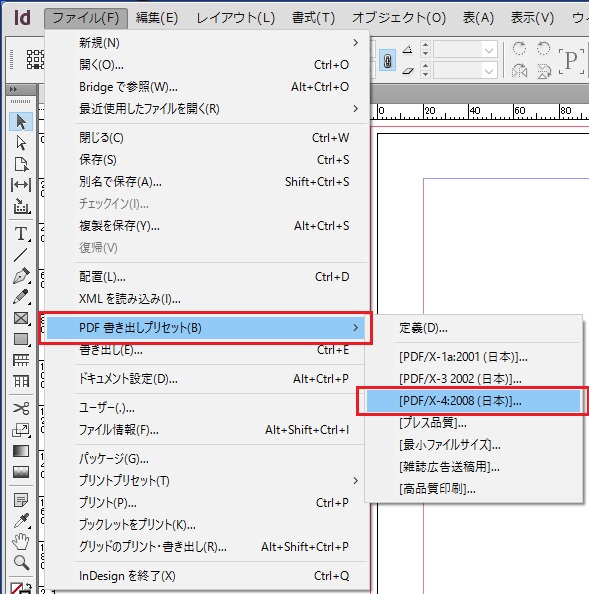Viewport: 589px width, 594px height.
Task: Click the rotate 90° counterclockwise icon
Action: [x=544, y=49]
